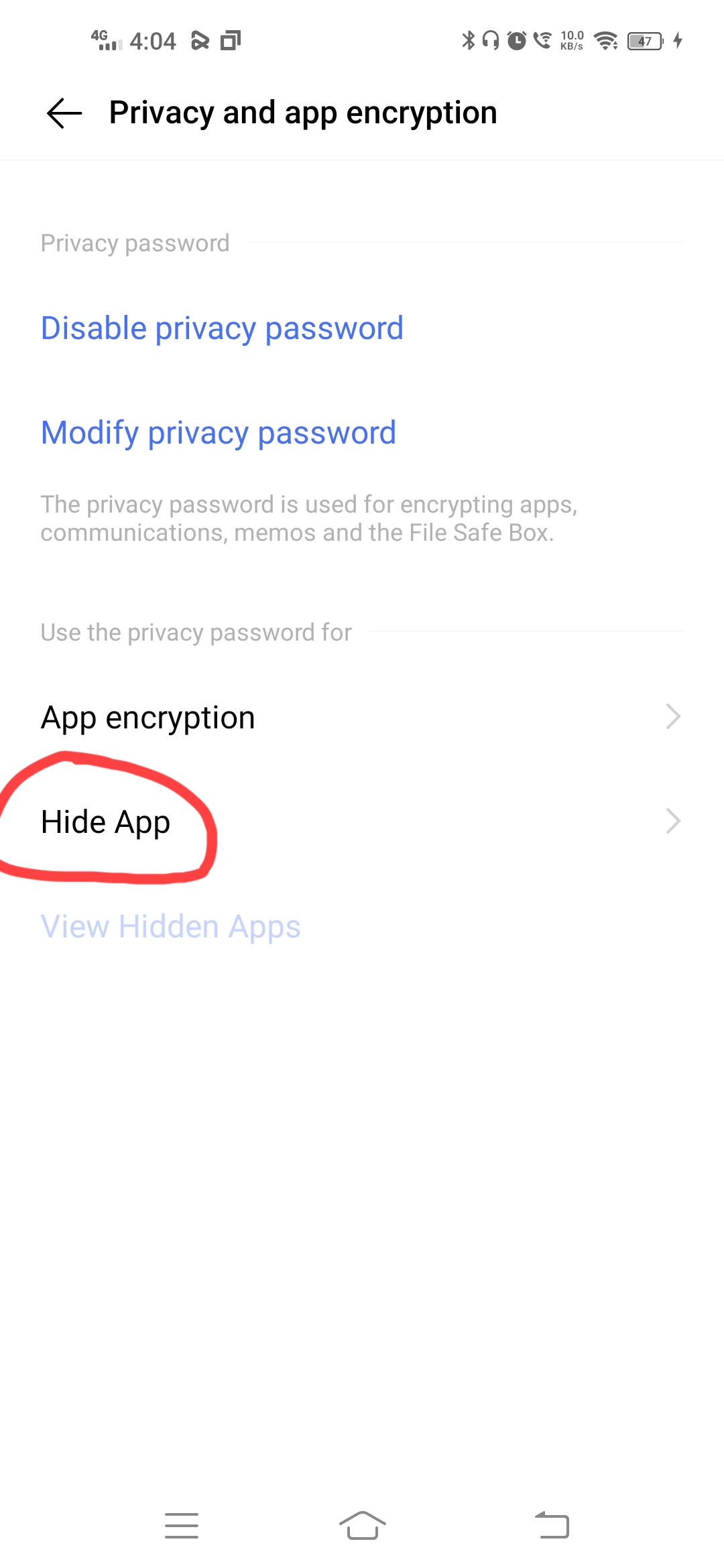This screenshot has width=724, height=1568.
Task: Tap the Wi-Fi signal status icon
Action: 606,41
